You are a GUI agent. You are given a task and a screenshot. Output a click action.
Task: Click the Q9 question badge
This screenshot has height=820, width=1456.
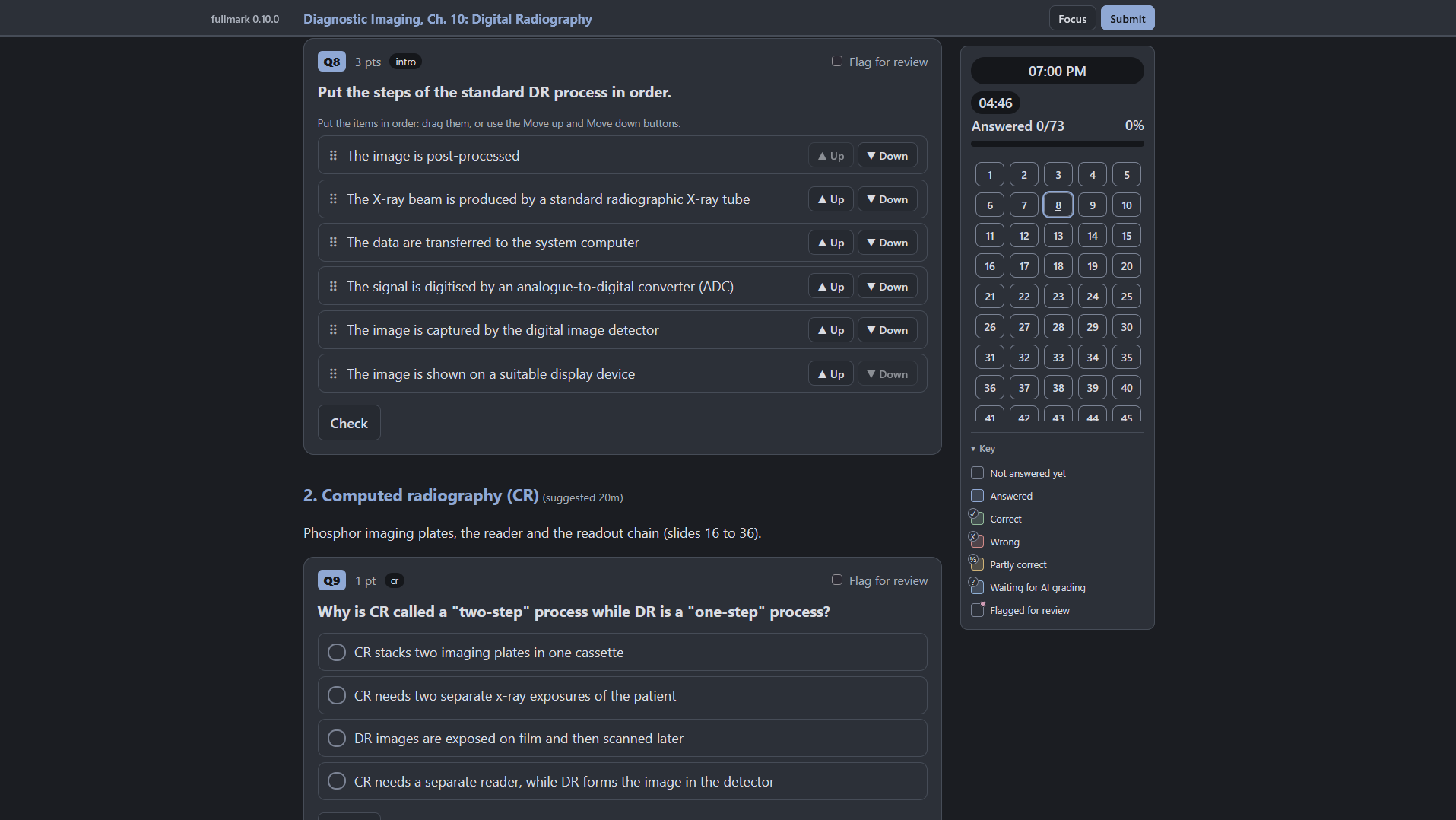(331, 580)
